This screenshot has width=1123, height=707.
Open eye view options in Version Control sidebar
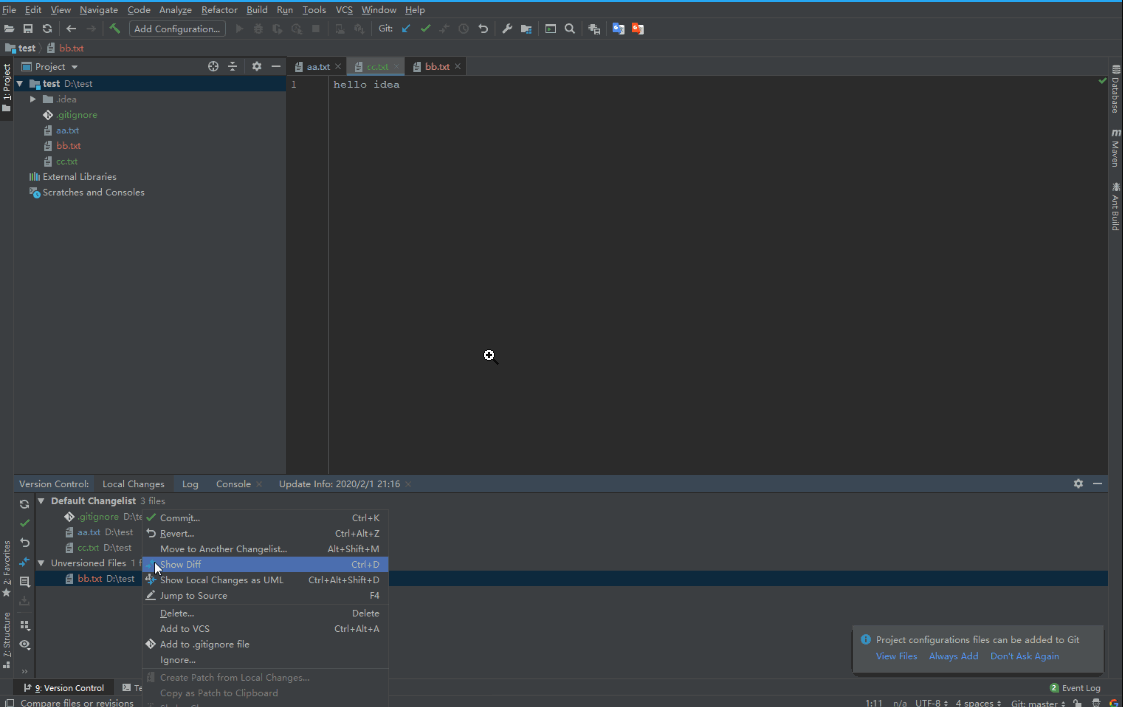[24, 645]
